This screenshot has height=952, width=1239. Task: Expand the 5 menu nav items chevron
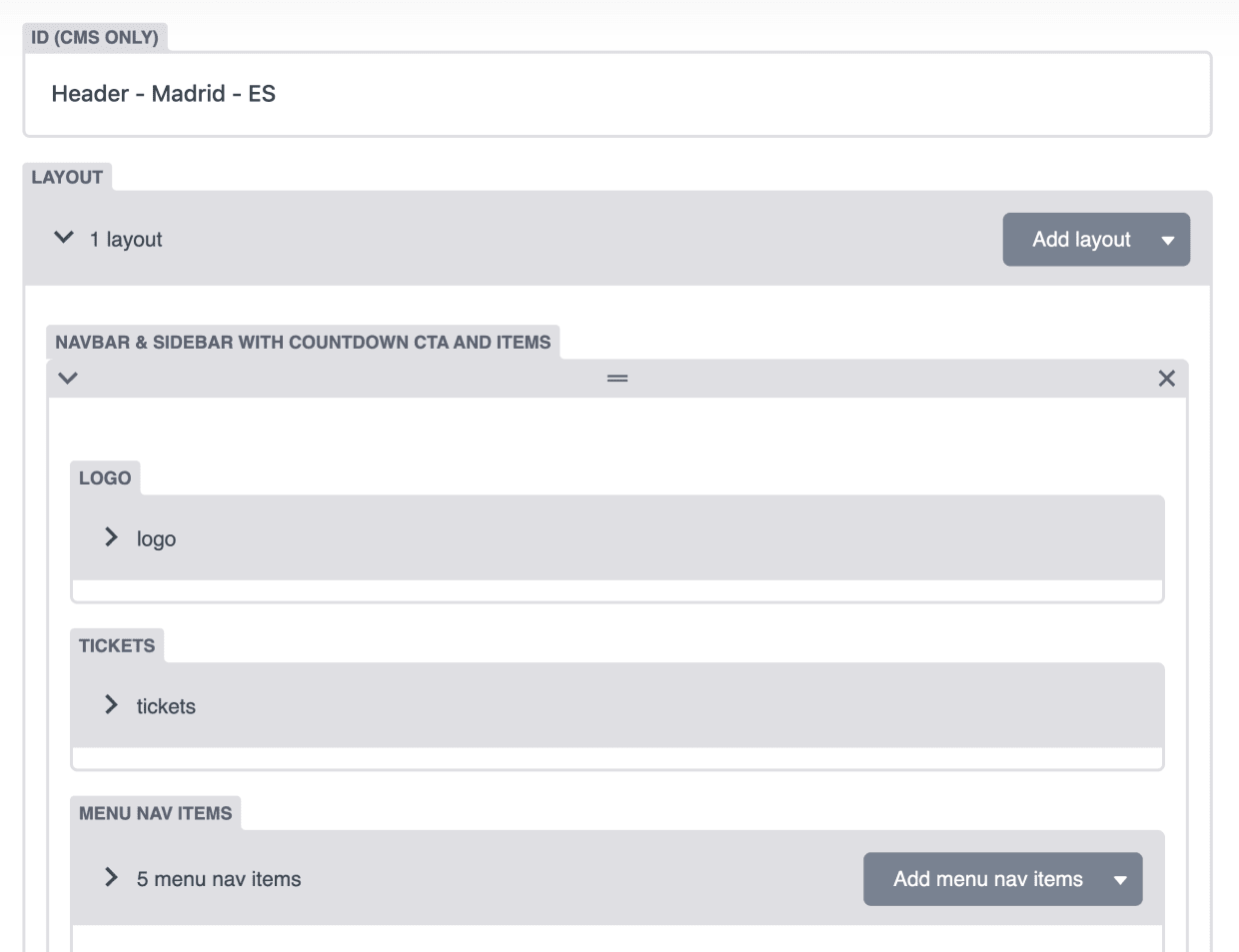111,877
